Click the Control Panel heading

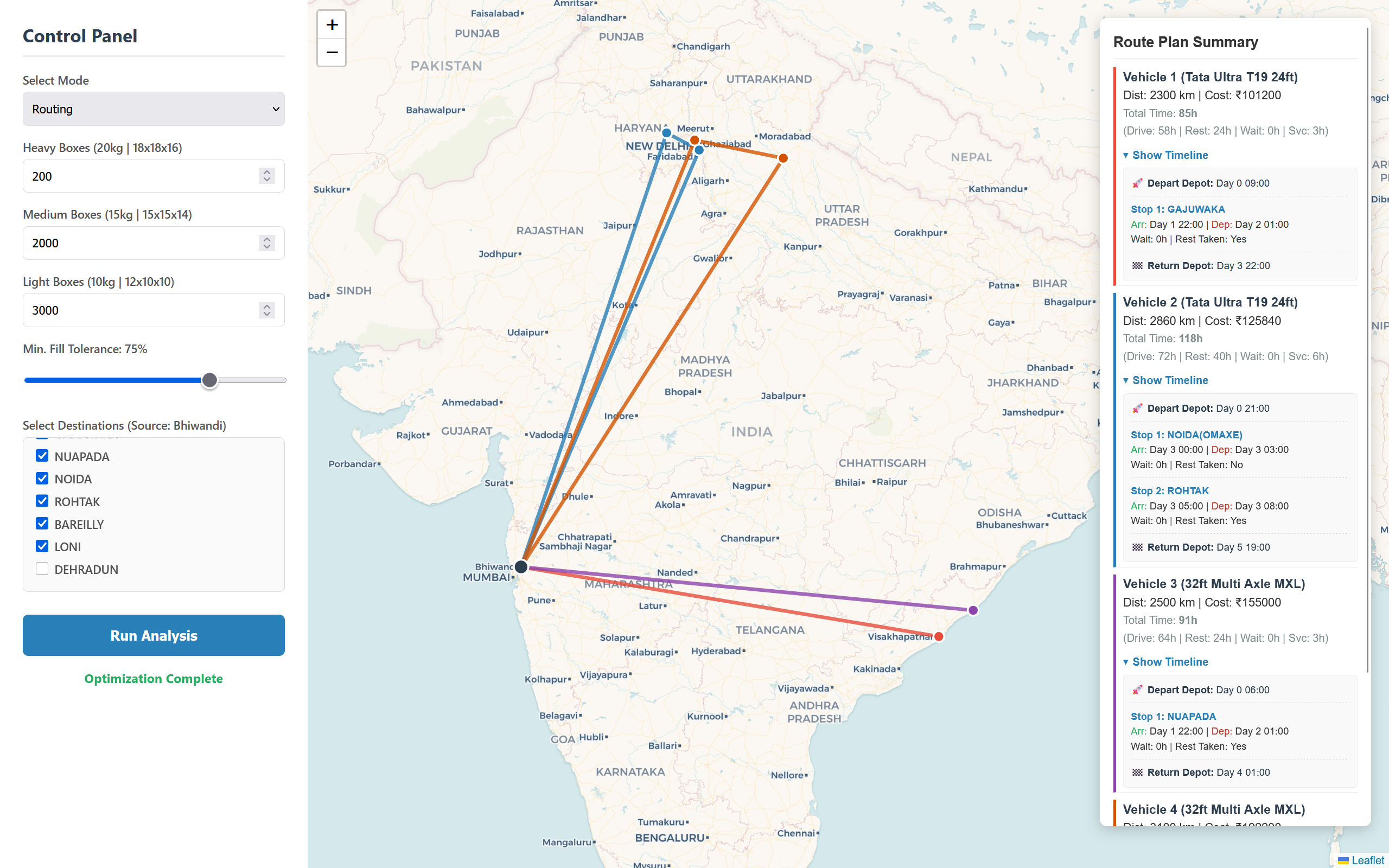[80, 36]
